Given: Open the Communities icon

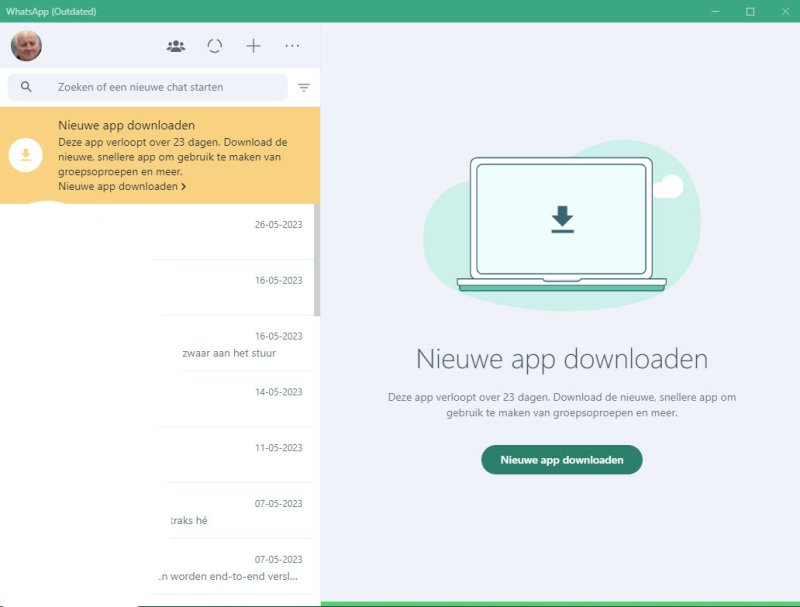Looking at the screenshot, I should [176, 46].
